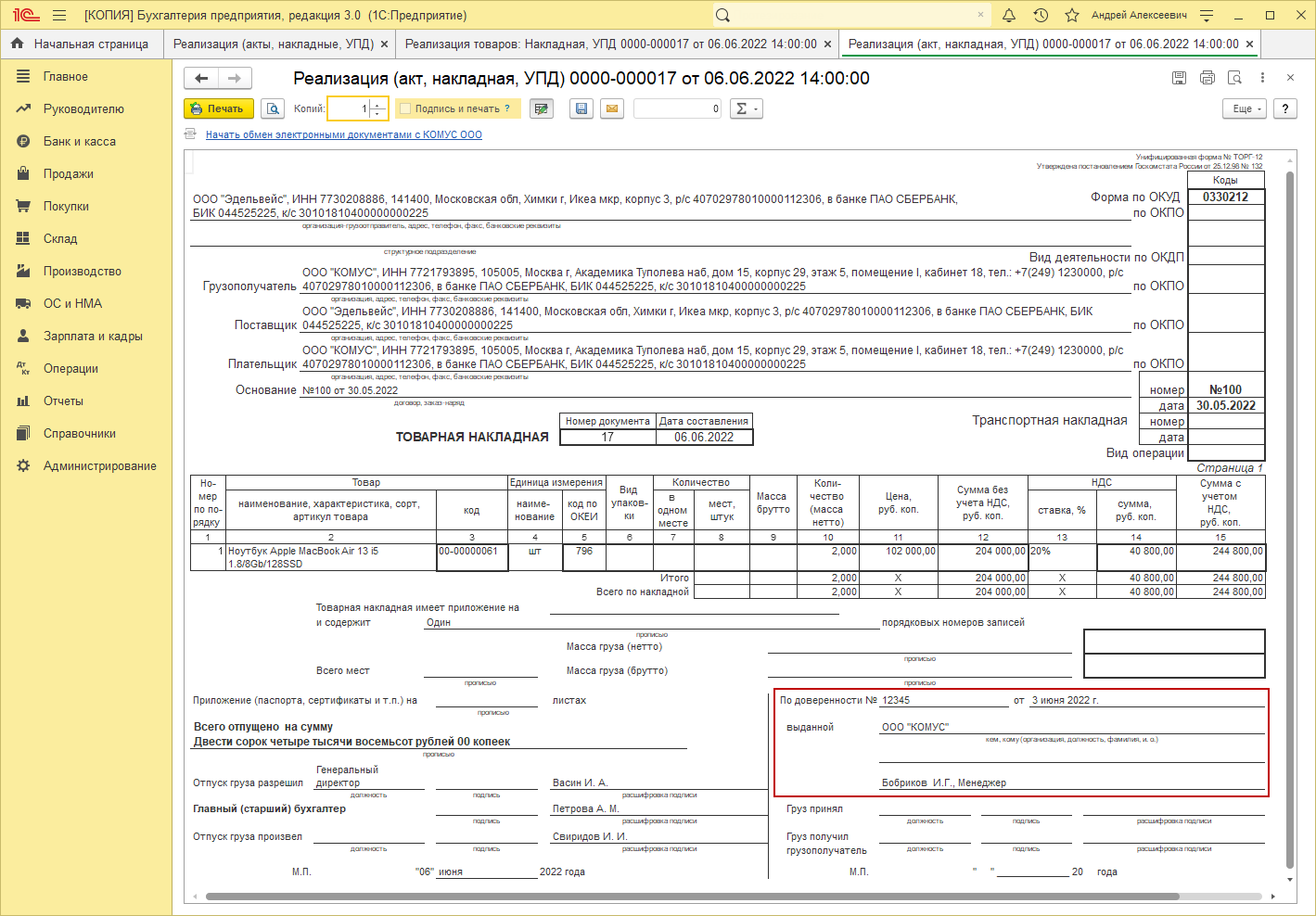Decrease copies with the stepper down arrow

[377, 114]
